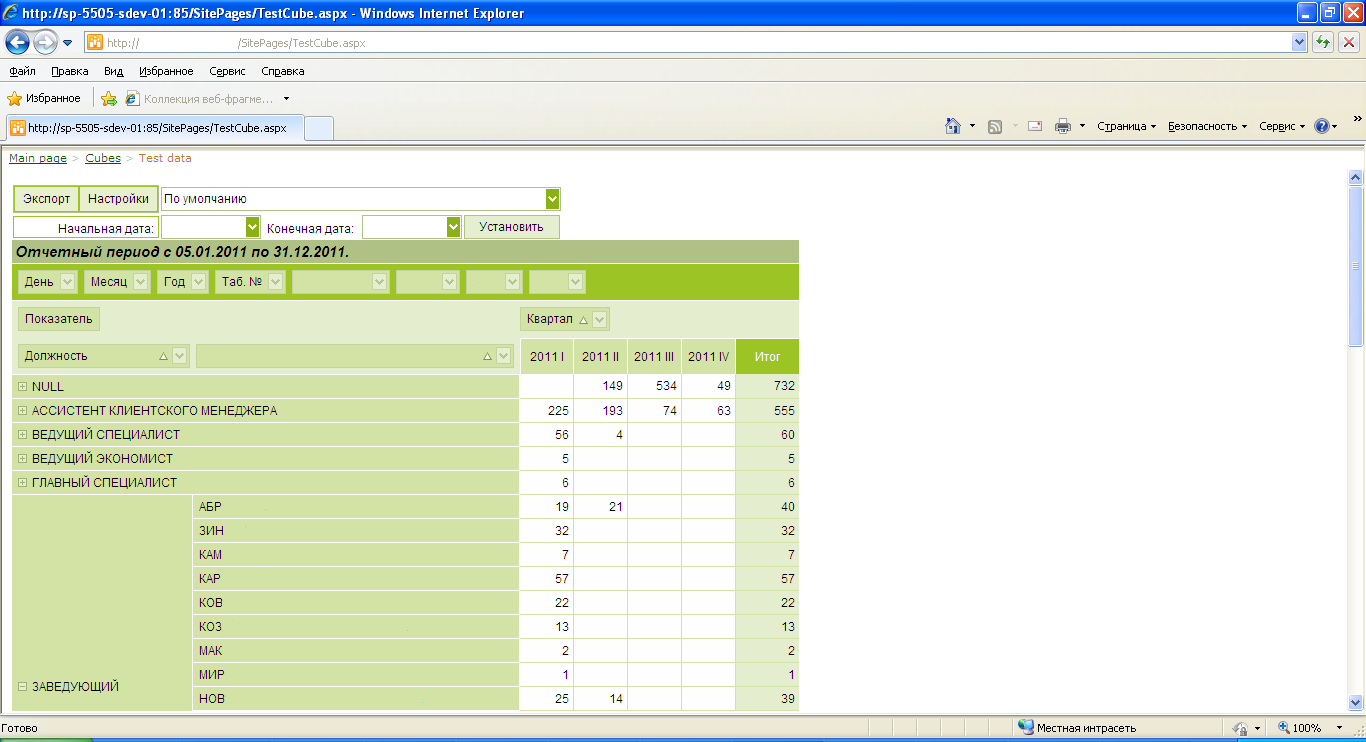Open the Правка menu
1366x742 pixels.
[70, 71]
